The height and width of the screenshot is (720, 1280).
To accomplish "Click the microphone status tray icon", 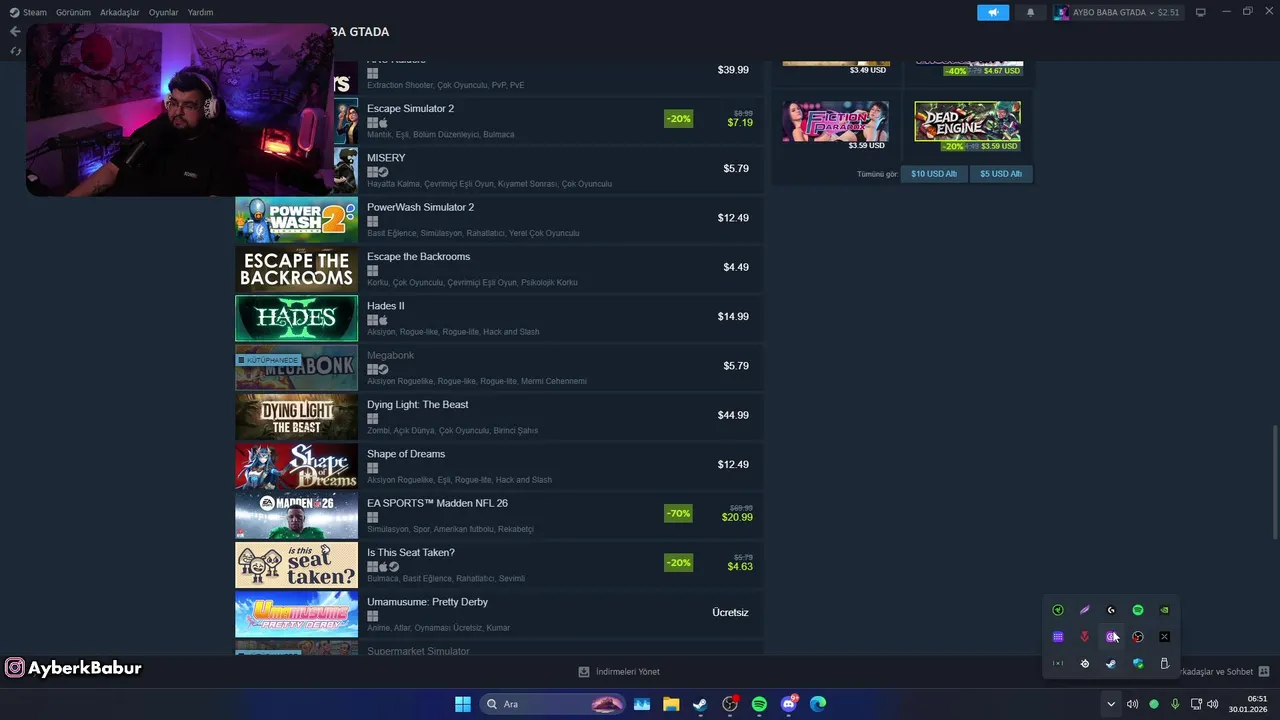I will coord(1175,704).
